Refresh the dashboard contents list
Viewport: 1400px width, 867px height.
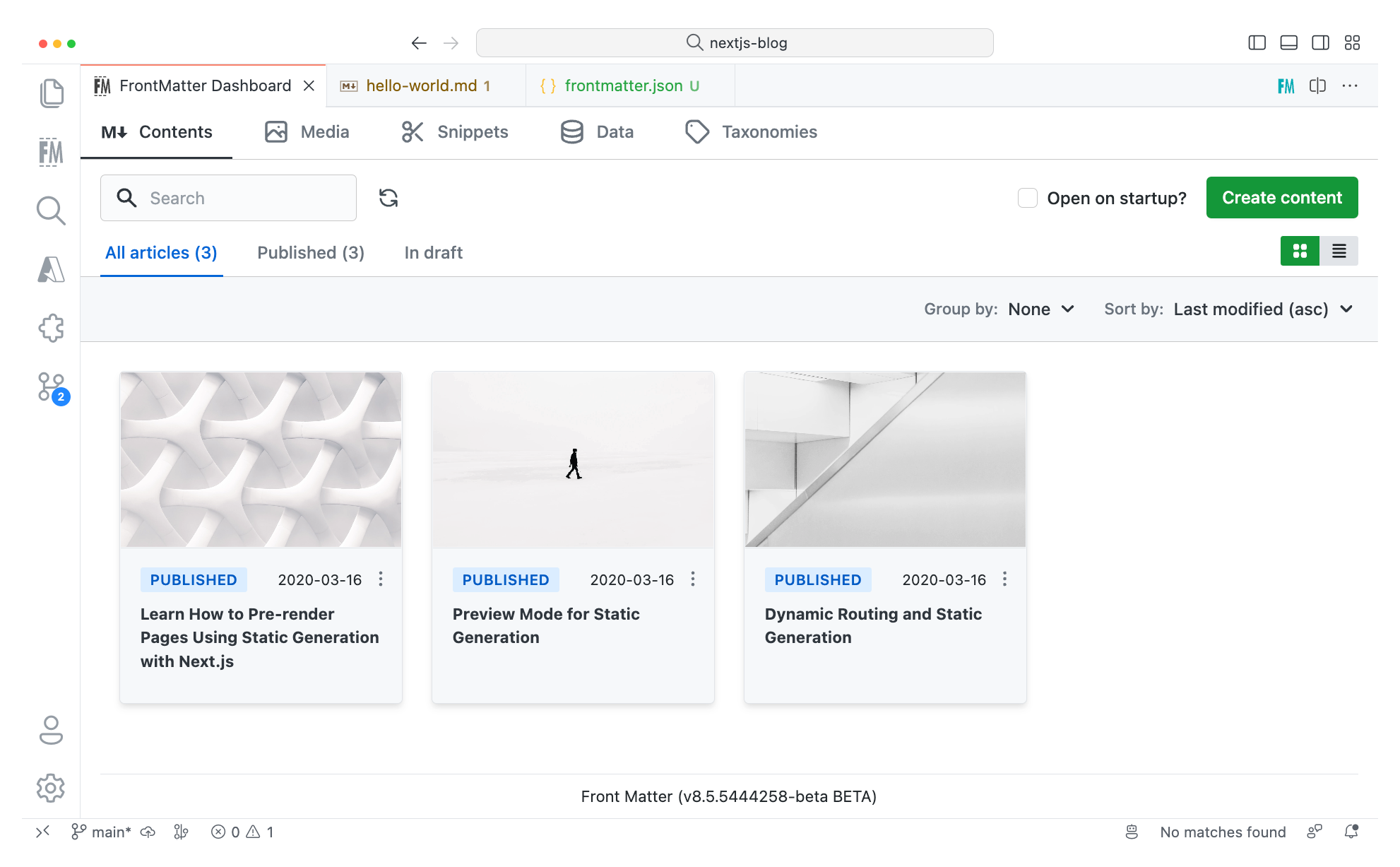(388, 198)
